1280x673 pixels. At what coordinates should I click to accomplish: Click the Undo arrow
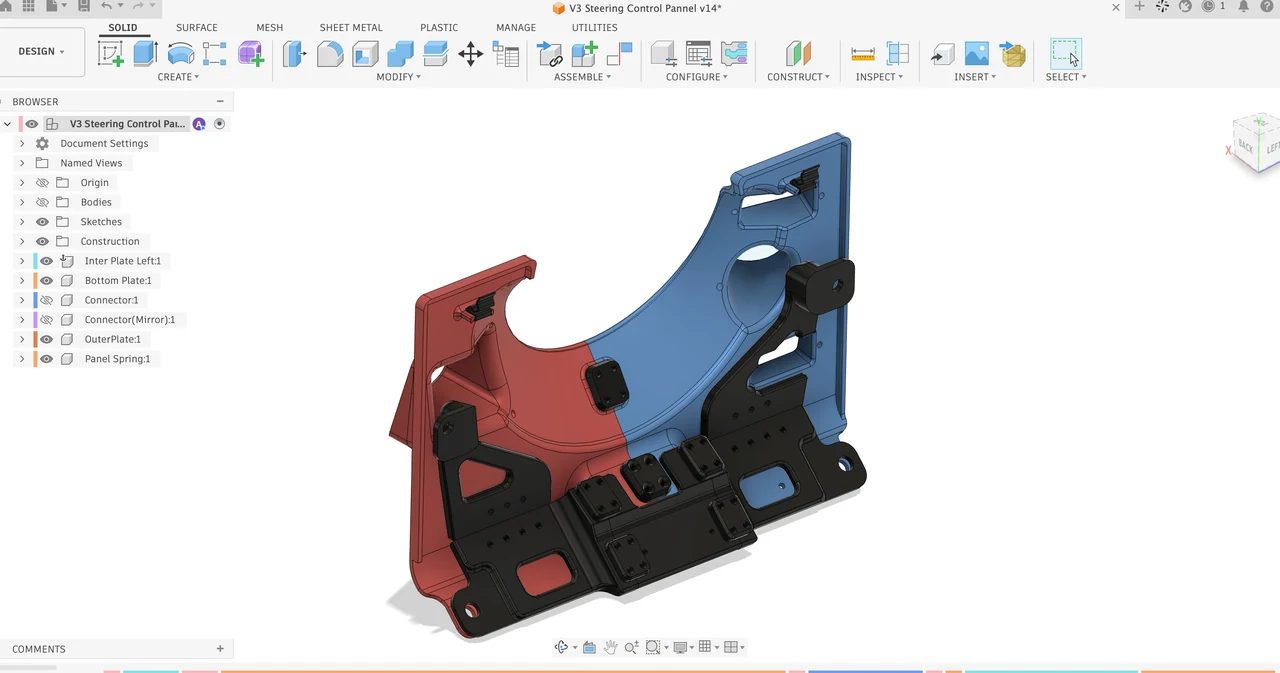[x=107, y=6]
